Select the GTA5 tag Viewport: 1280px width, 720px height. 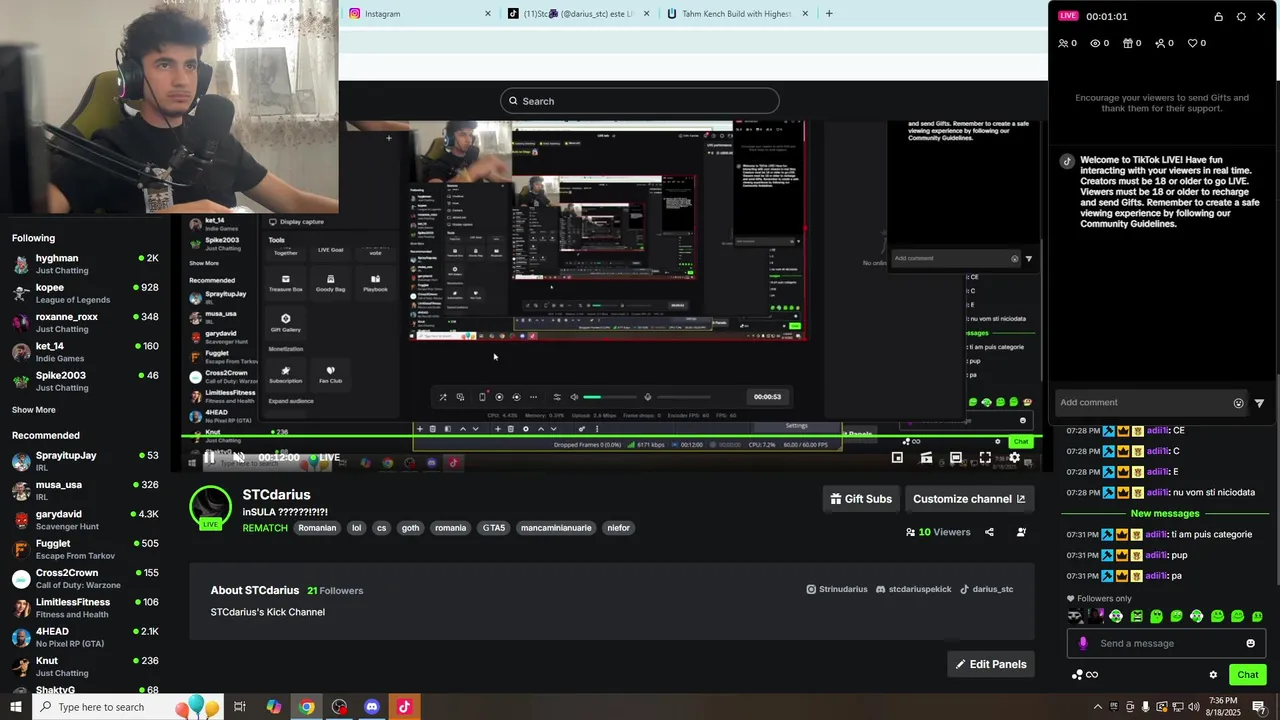(x=494, y=528)
